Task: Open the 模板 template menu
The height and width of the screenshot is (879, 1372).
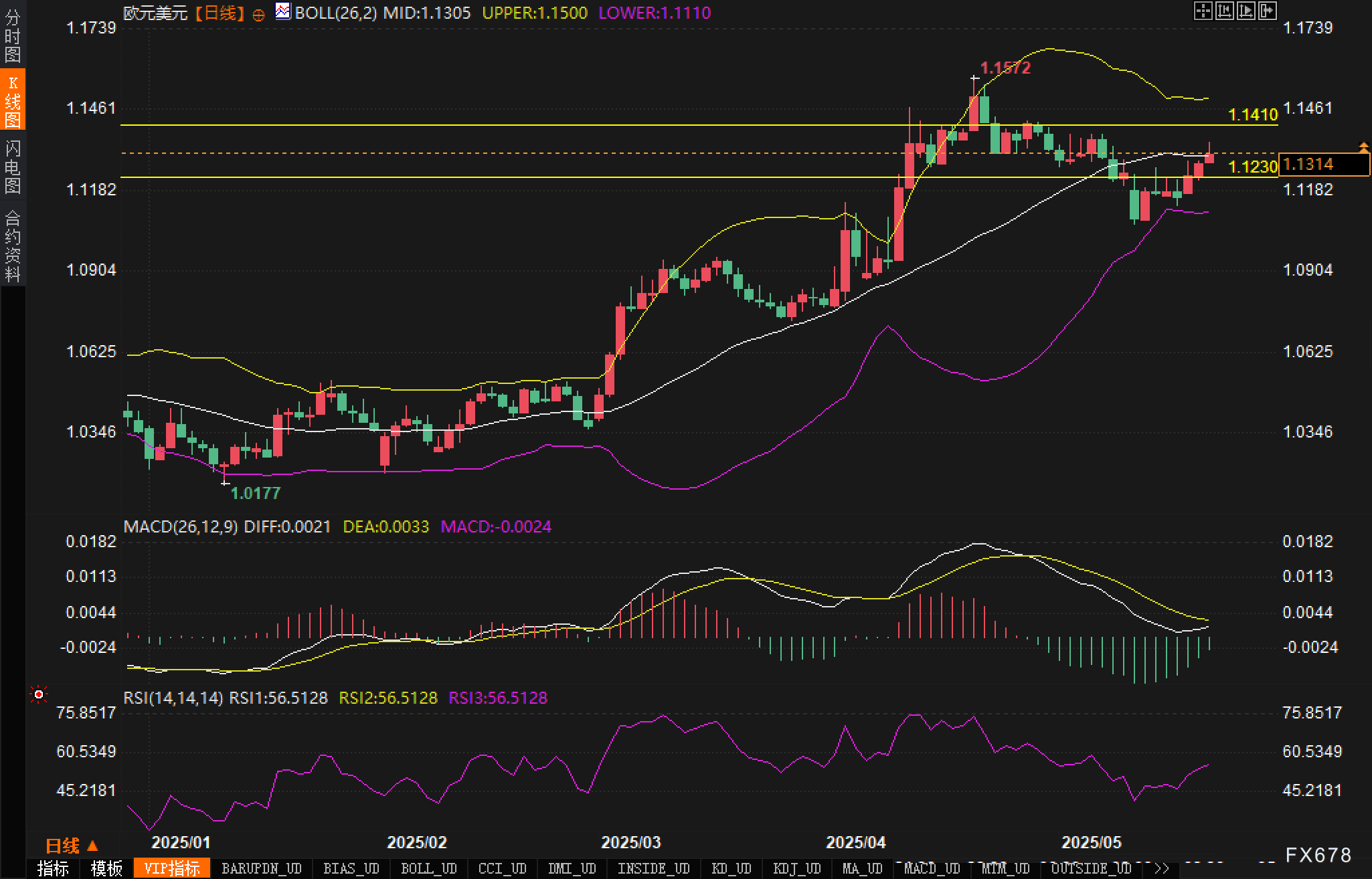Action: coord(106,869)
